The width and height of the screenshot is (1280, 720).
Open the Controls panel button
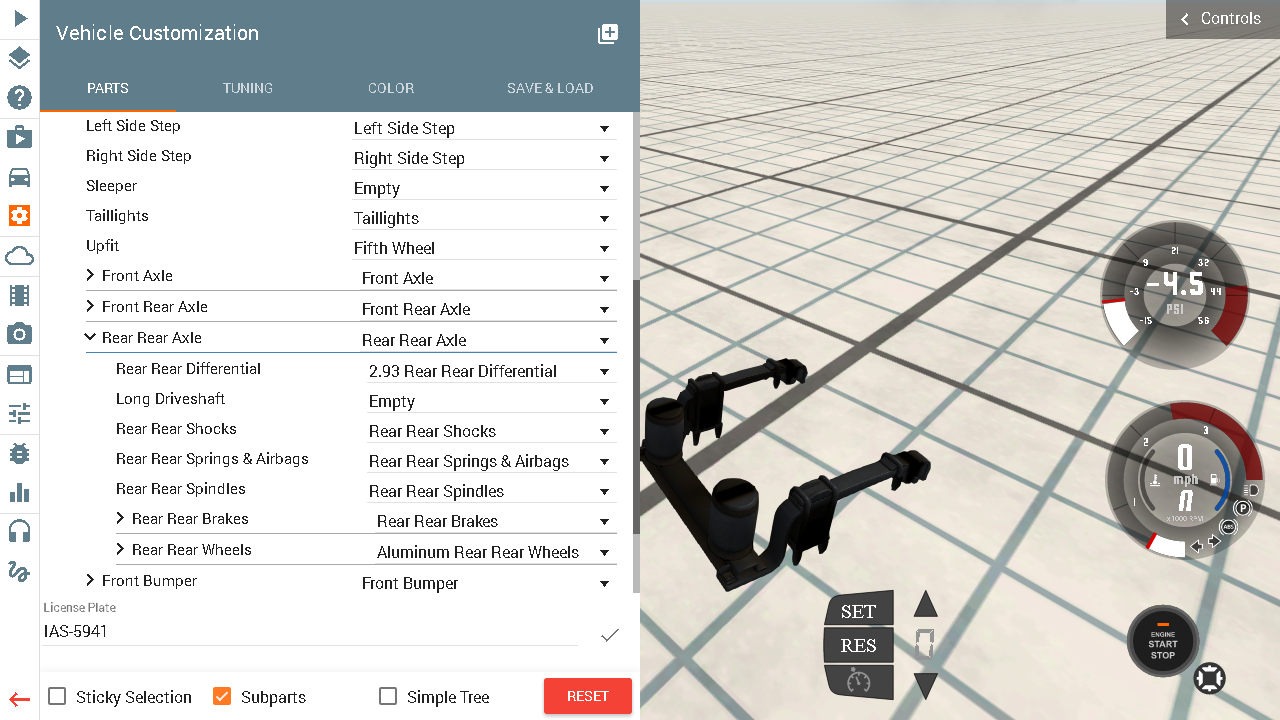(1222, 19)
